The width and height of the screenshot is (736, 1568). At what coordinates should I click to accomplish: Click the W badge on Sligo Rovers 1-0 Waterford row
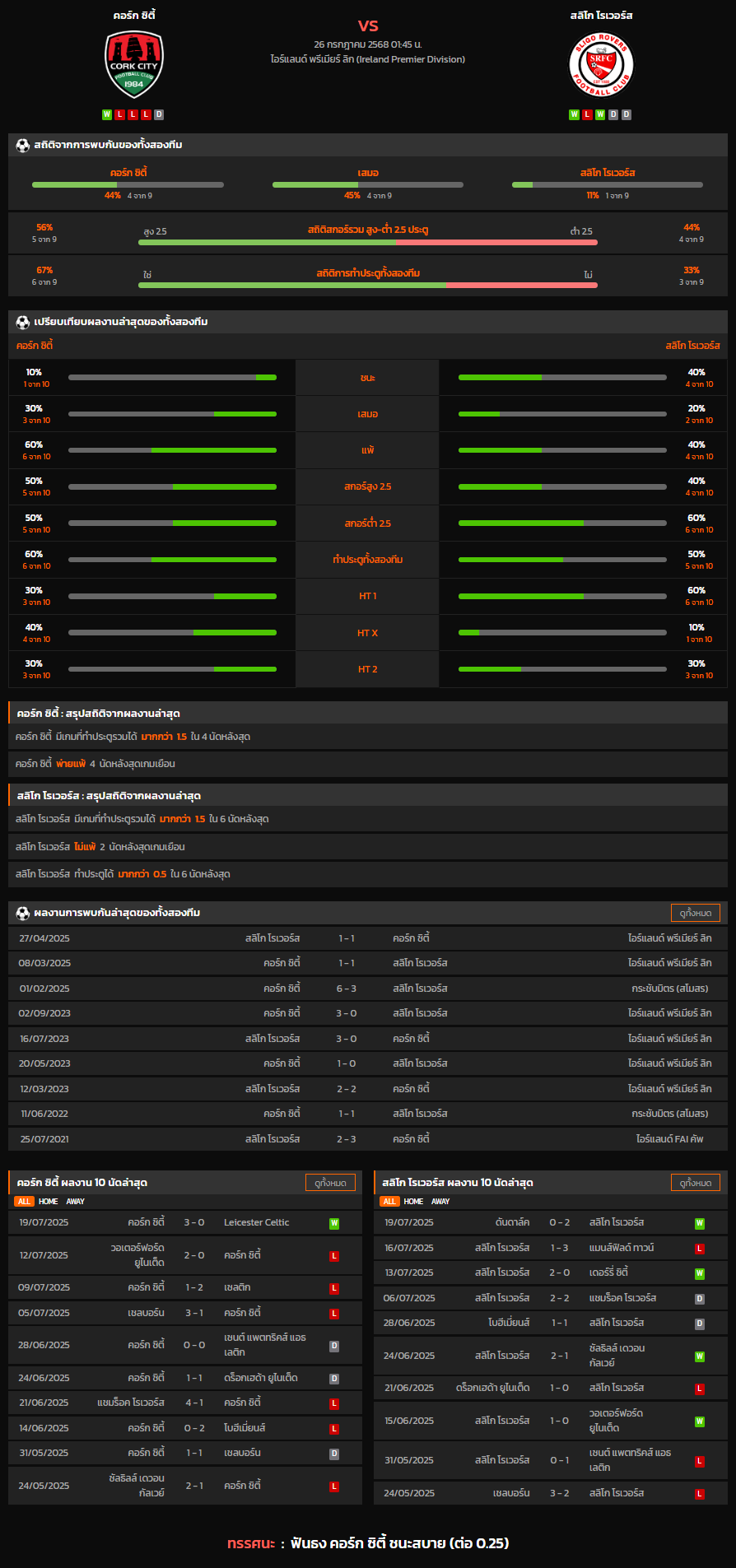(700, 1421)
